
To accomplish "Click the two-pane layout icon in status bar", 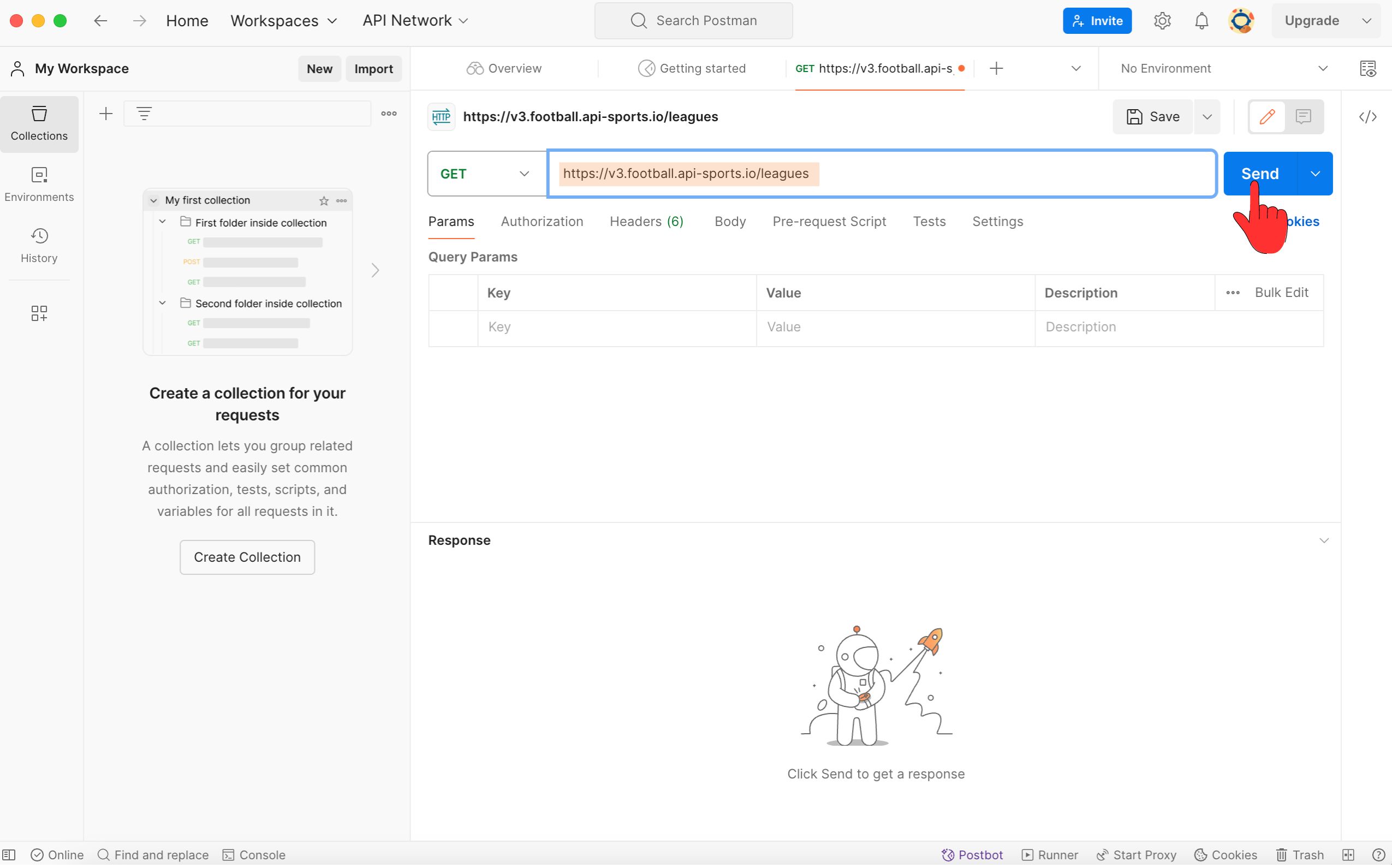I will pyautogui.click(x=1348, y=855).
